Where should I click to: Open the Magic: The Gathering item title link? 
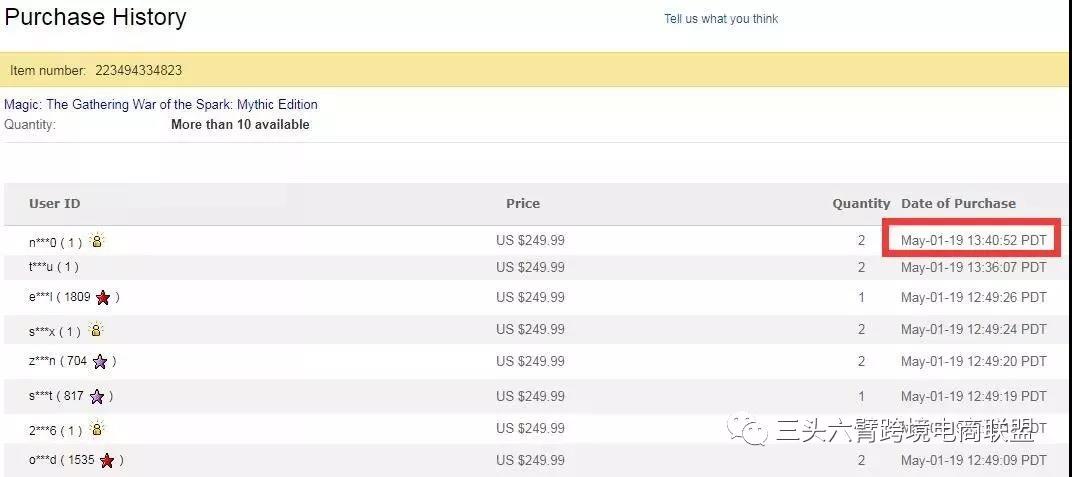[x=161, y=104]
